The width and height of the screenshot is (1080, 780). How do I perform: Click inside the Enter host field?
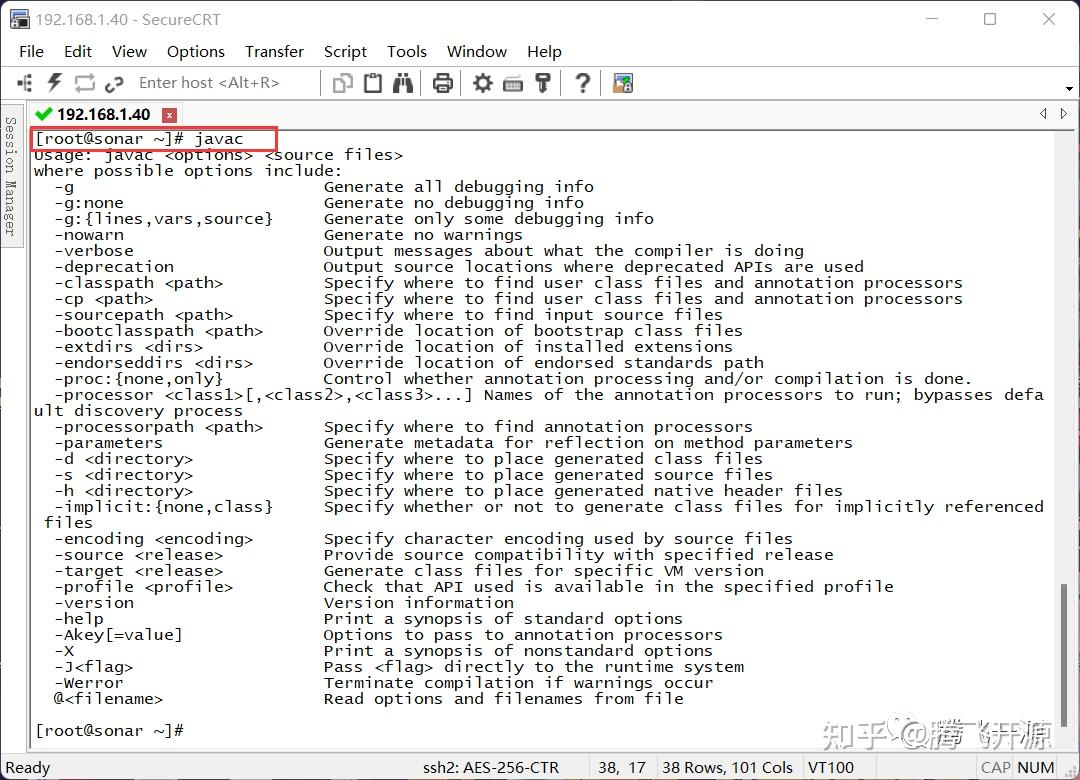(x=210, y=83)
